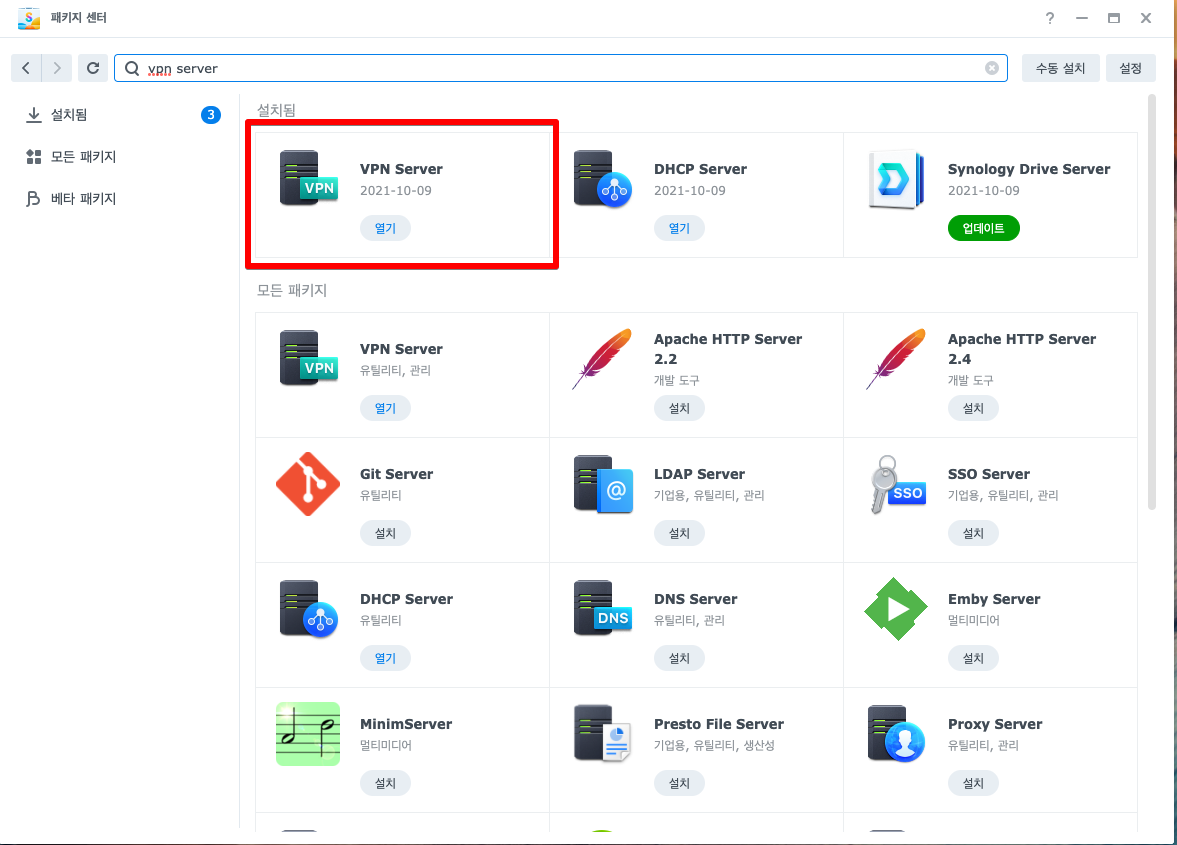Click the SSO Server package name
Screen dimensions: 1177x845
point(989,474)
